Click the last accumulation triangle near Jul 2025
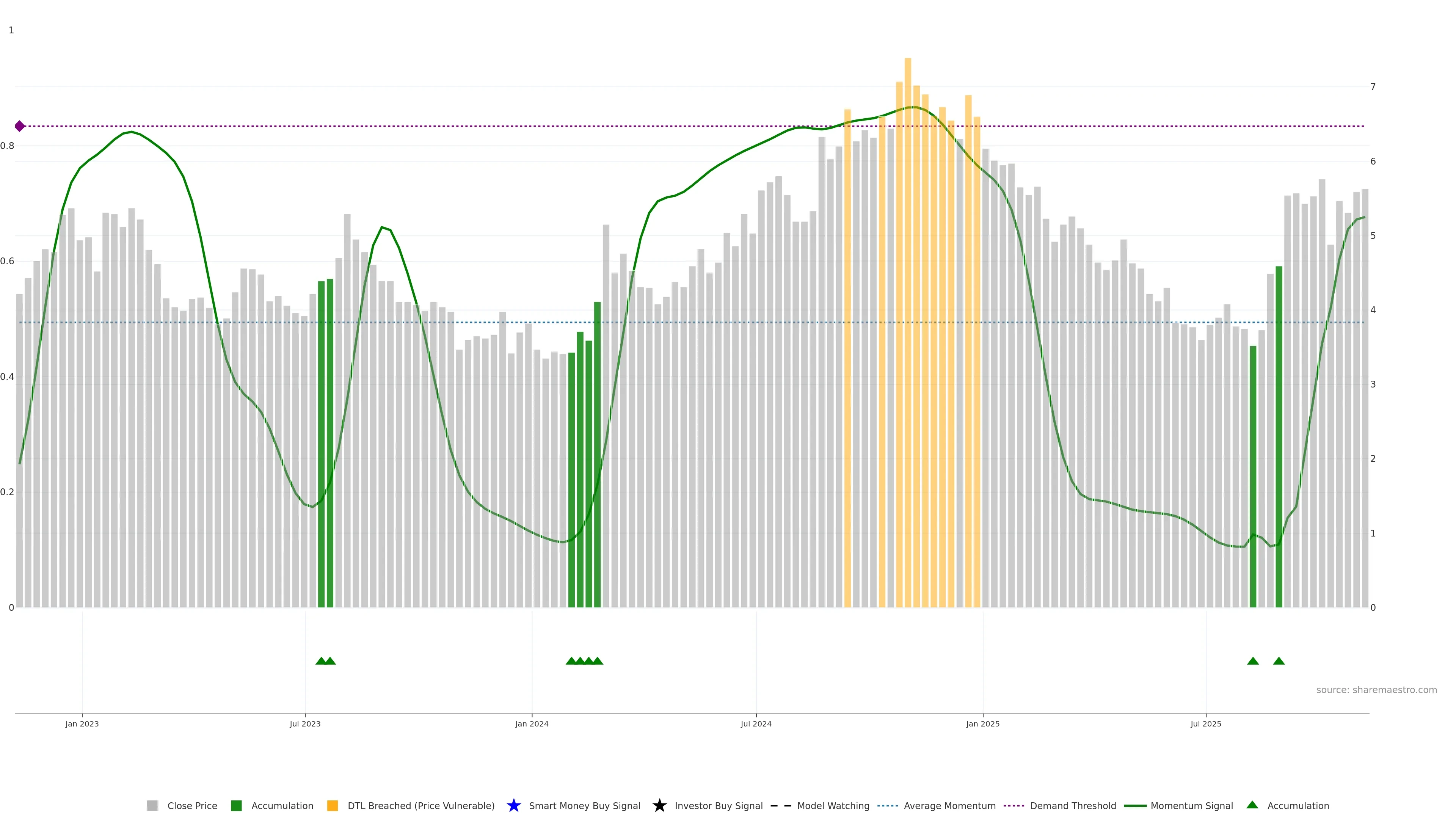1456x819 pixels. [1279, 661]
